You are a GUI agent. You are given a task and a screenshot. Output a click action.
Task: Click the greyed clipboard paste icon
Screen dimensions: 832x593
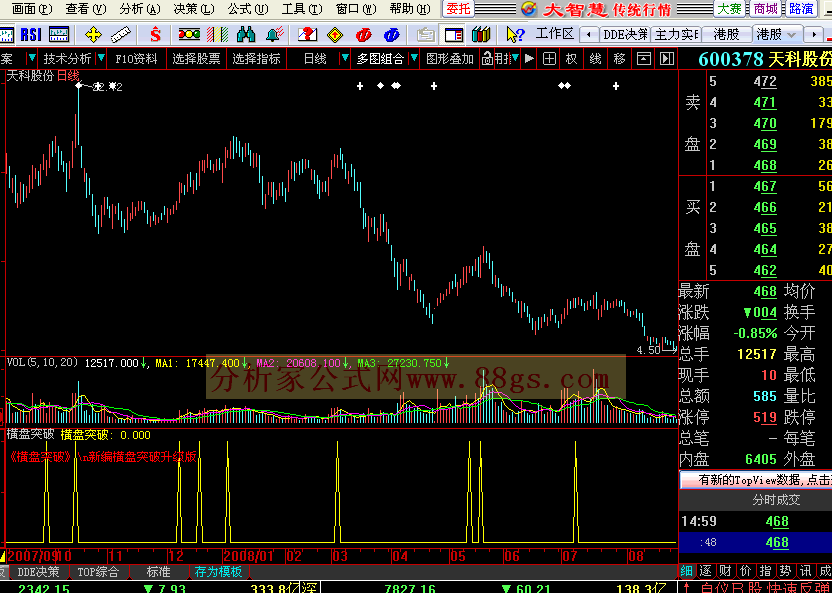(425, 35)
